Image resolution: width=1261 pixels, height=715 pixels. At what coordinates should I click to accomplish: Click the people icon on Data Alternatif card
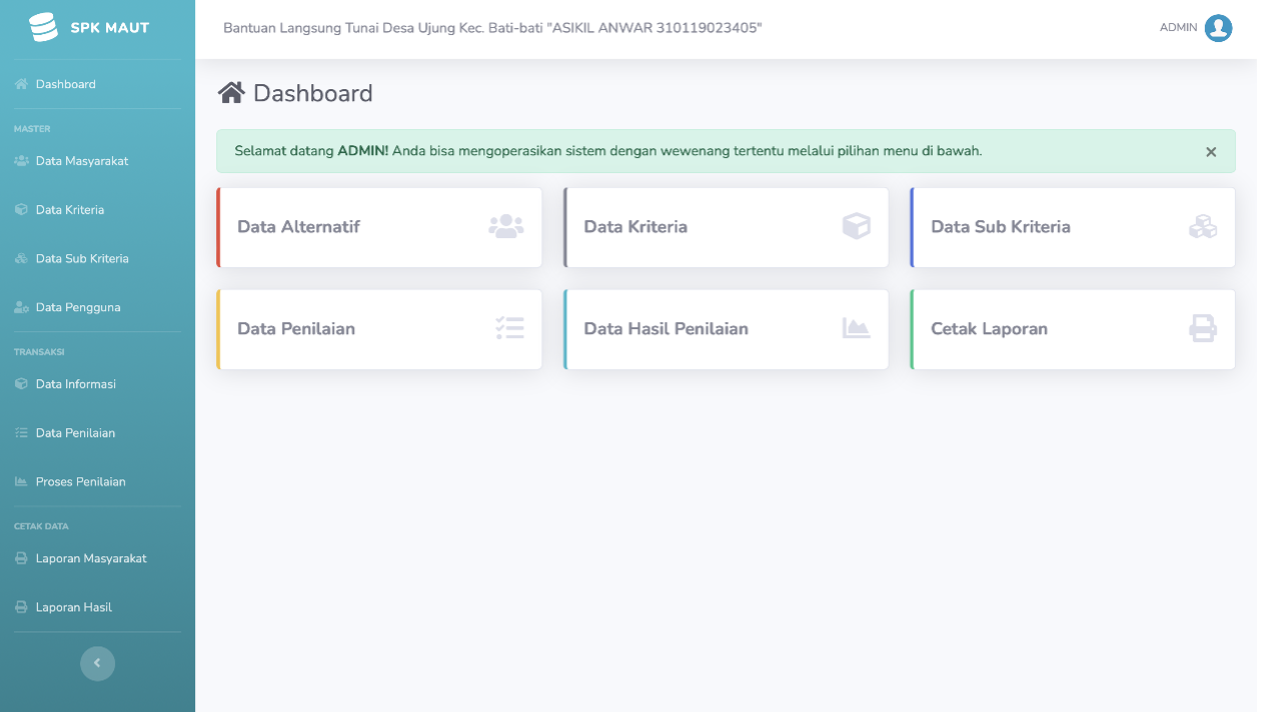pos(506,227)
